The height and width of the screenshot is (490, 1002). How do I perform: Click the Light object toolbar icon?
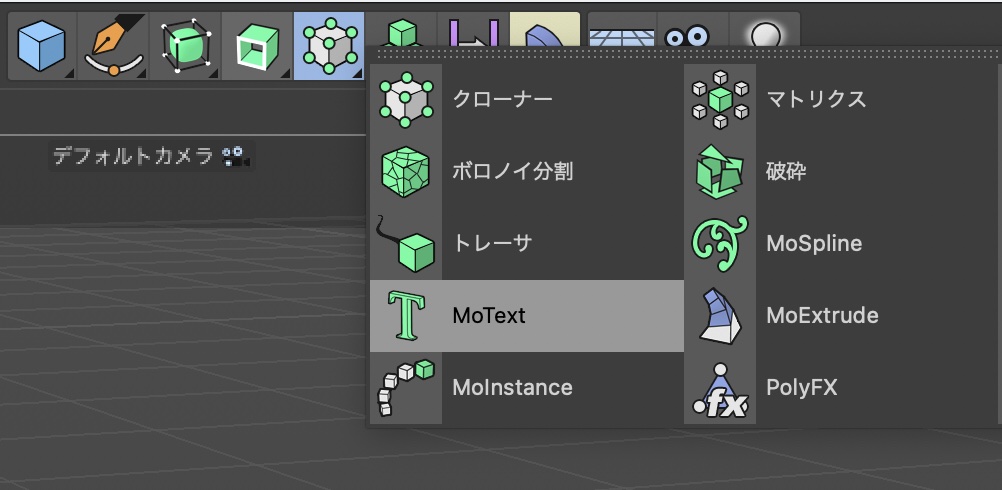pos(765,33)
